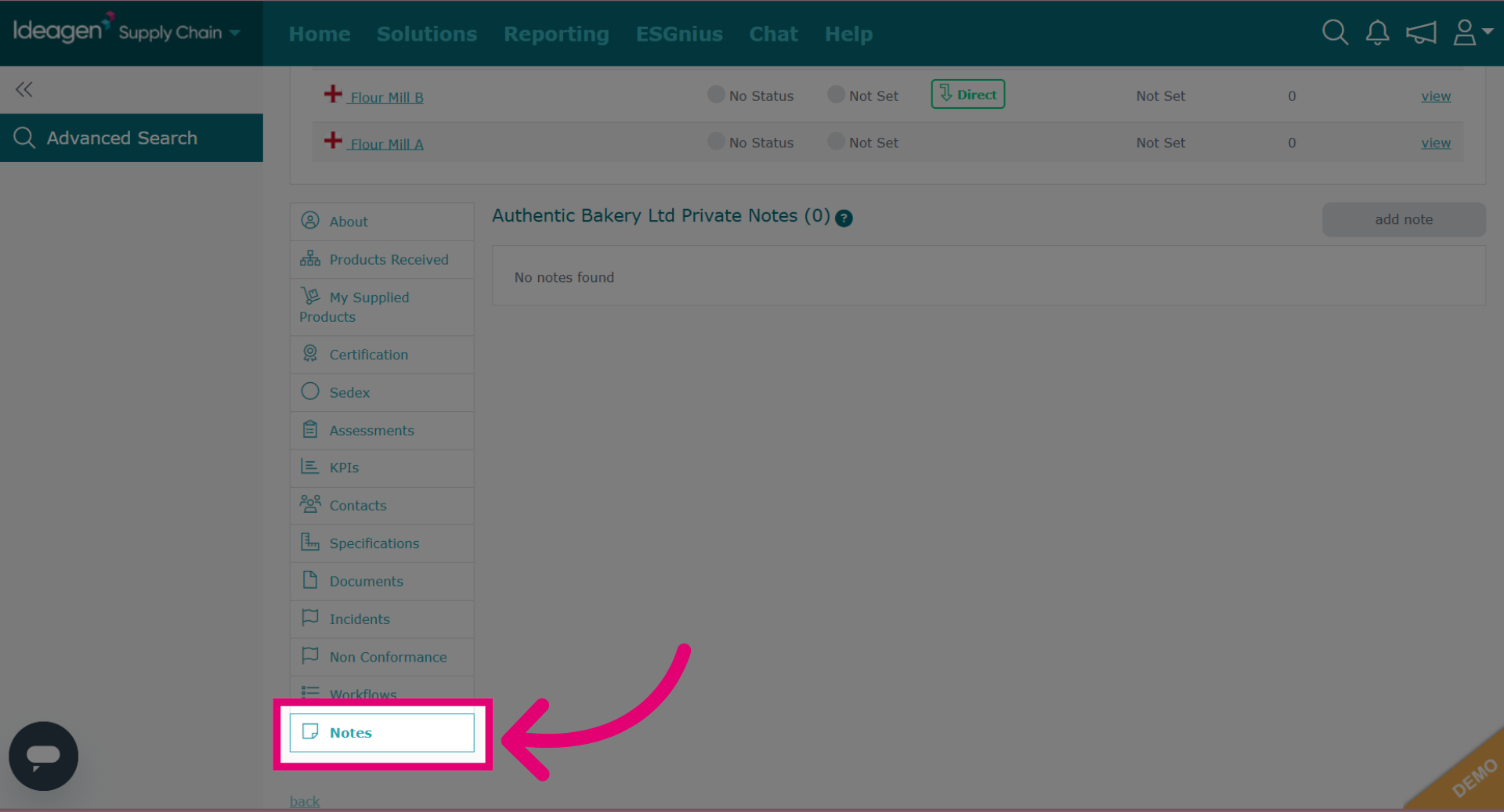The width and height of the screenshot is (1504, 812).
Task: Click Not Set circle for Flour Mill A
Action: pos(837,142)
